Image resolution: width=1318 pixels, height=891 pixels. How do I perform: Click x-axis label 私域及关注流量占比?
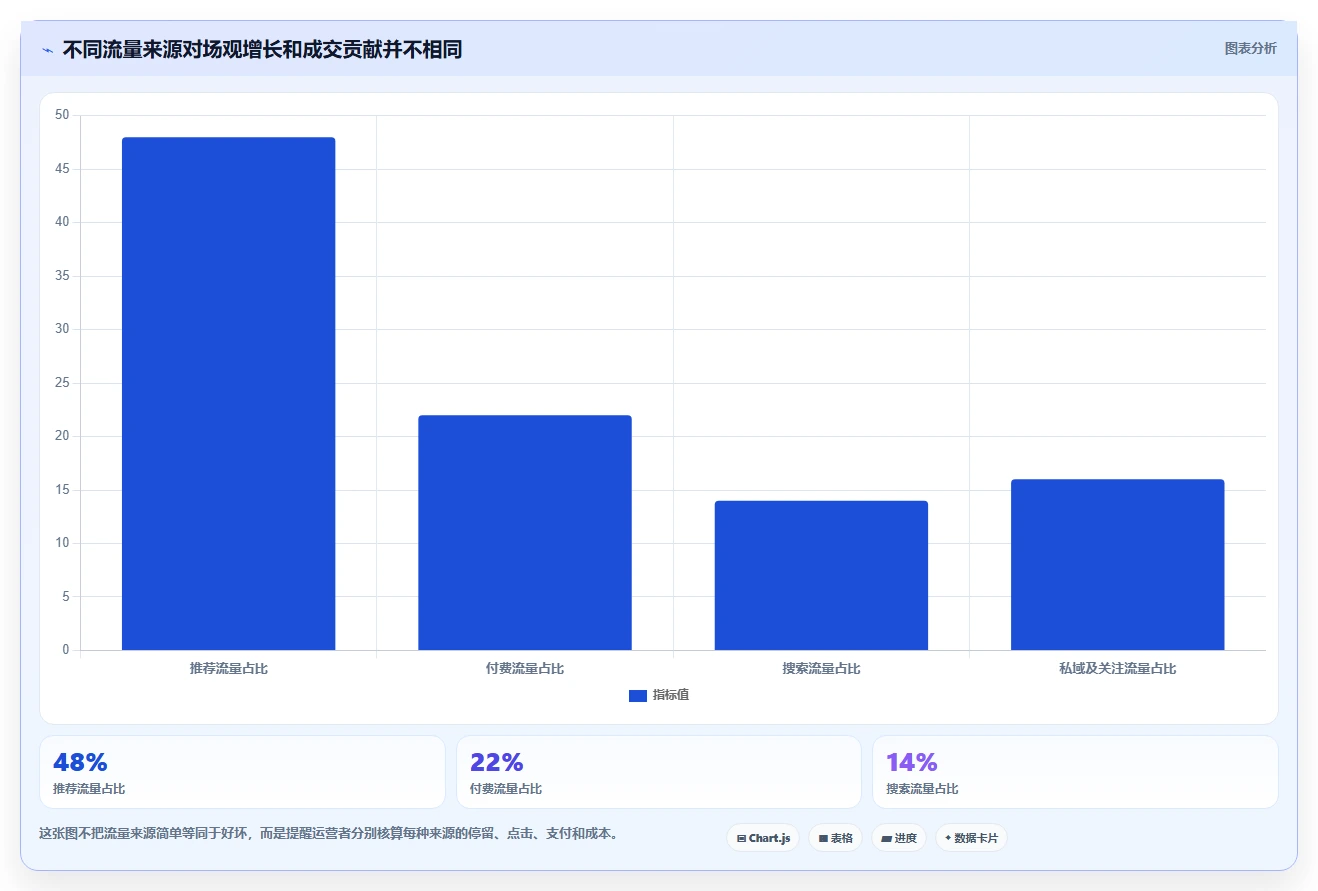pyautogui.click(x=1117, y=668)
